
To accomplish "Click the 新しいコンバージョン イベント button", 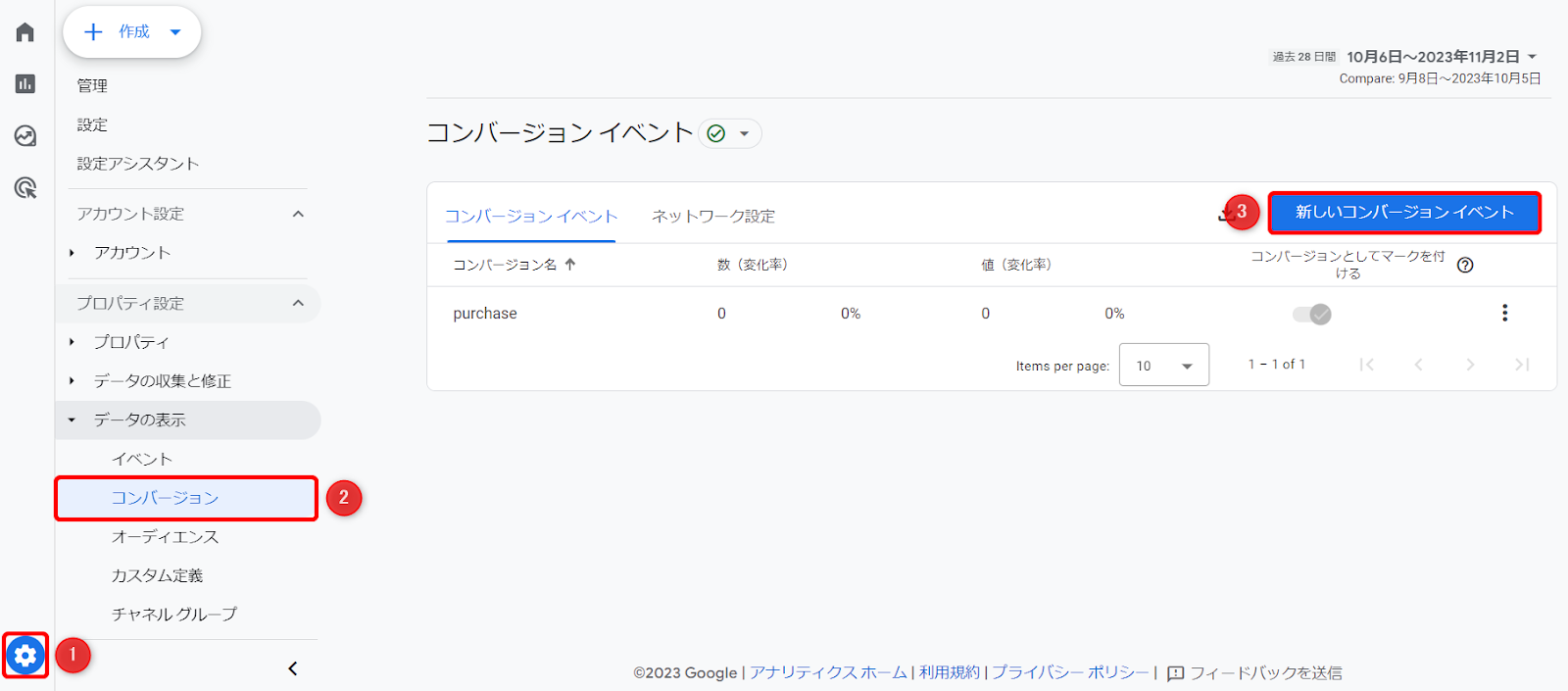I will pyautogui.click(x=1403, y=213).
